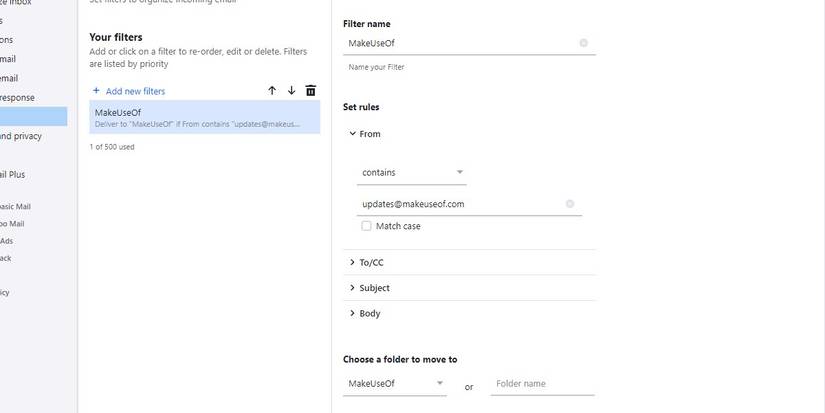Viewport: 825px width, 413px height.
Task: Click the 'Ads' sidebar link
Action: click(x=6, y=241)
